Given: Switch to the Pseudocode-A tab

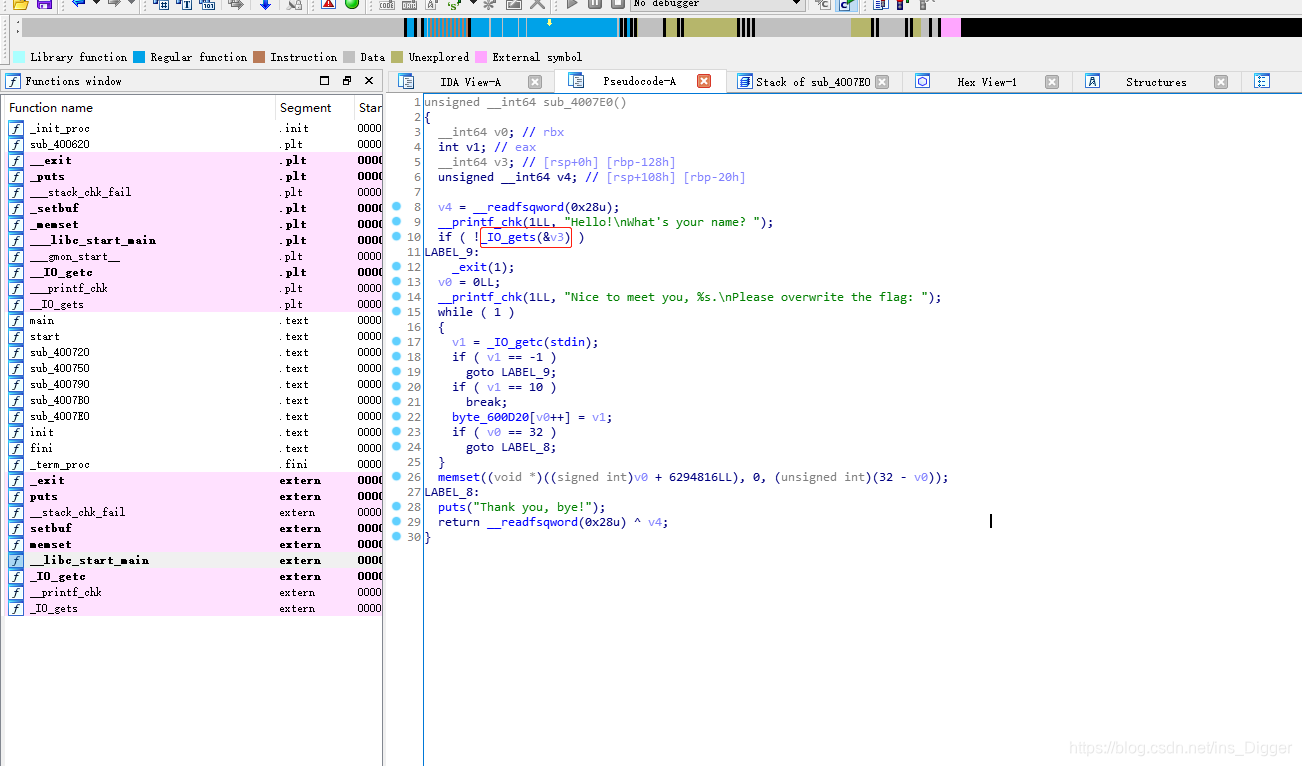Looking at the screenshot, I should point(639,81).
